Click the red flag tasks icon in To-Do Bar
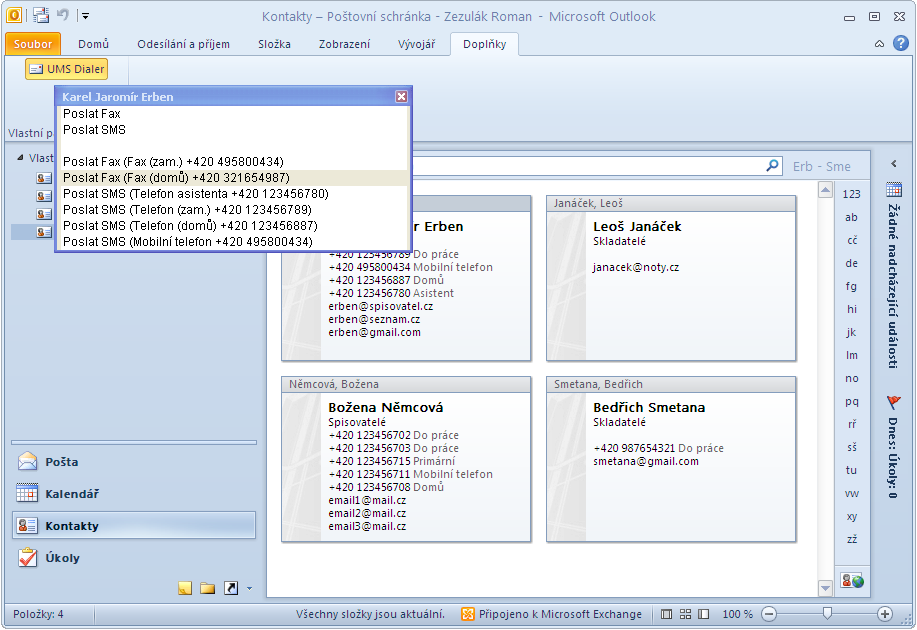The height and width of the screenshot is (630, 917). pos(894,402)
